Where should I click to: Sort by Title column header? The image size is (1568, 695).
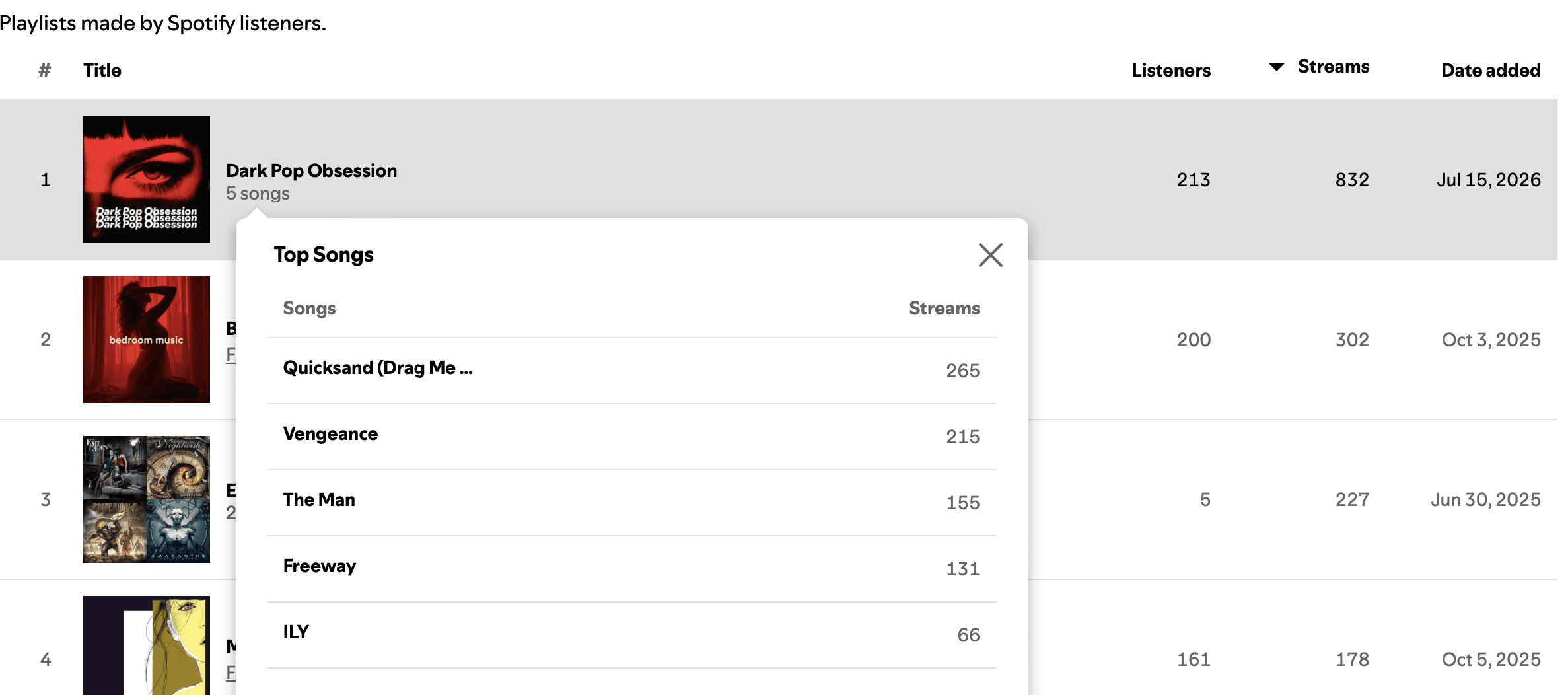click(102, 70)
